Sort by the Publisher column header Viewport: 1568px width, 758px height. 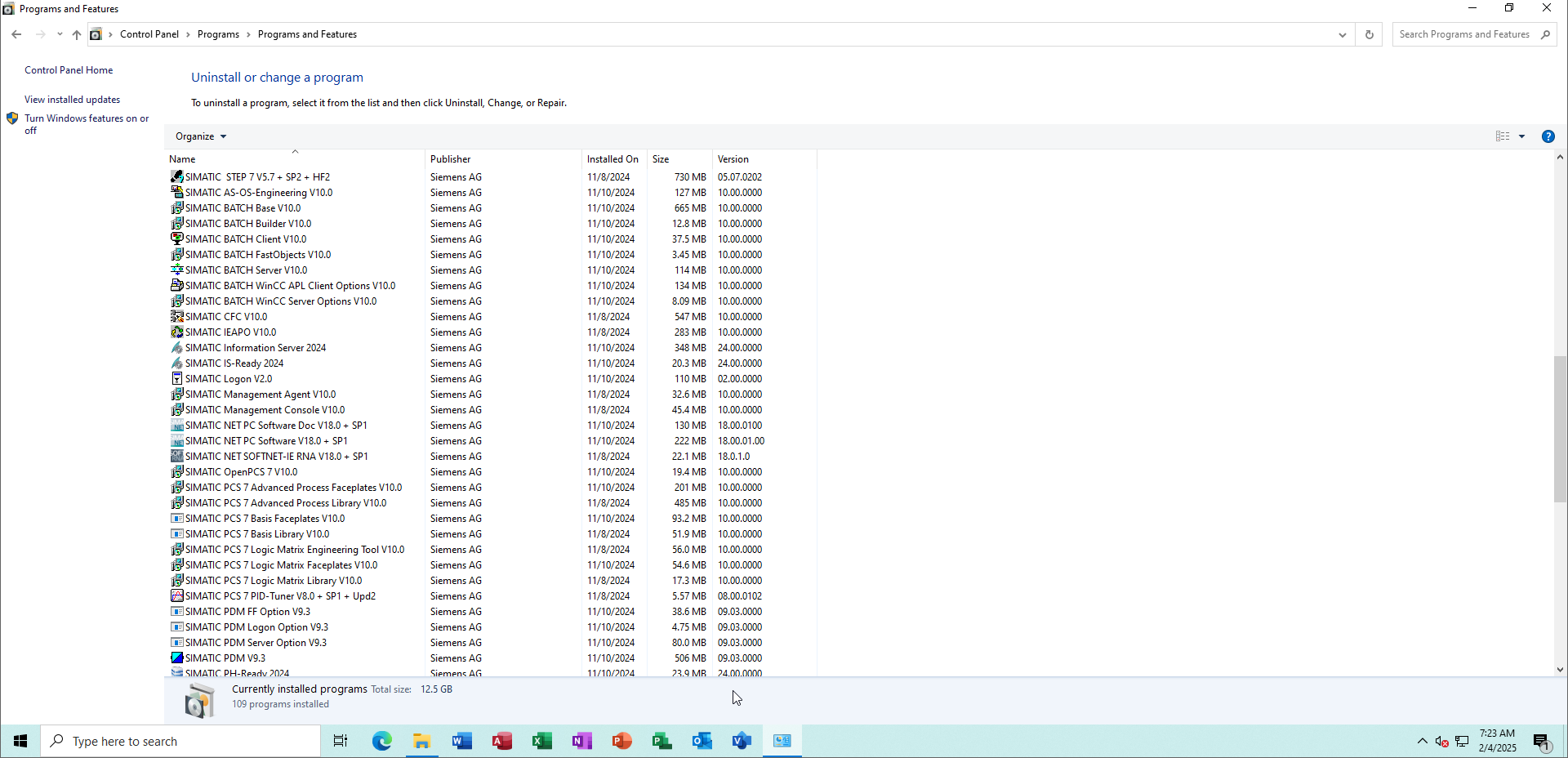pos(503,158)
